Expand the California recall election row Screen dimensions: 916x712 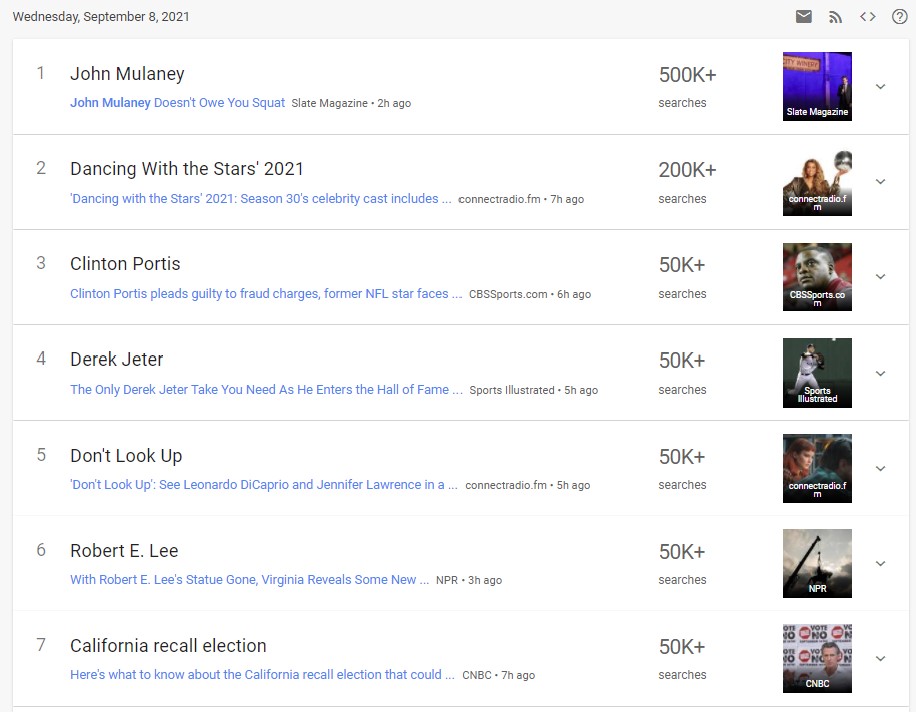[x=880, y=658]
